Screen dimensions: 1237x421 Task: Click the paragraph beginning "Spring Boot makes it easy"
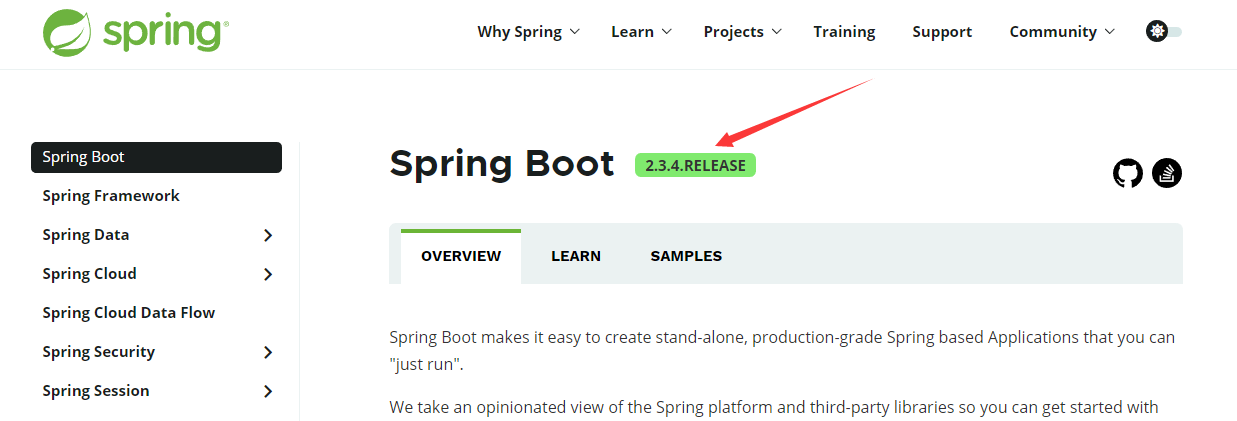pyautogui.click(x=782, y=350)
